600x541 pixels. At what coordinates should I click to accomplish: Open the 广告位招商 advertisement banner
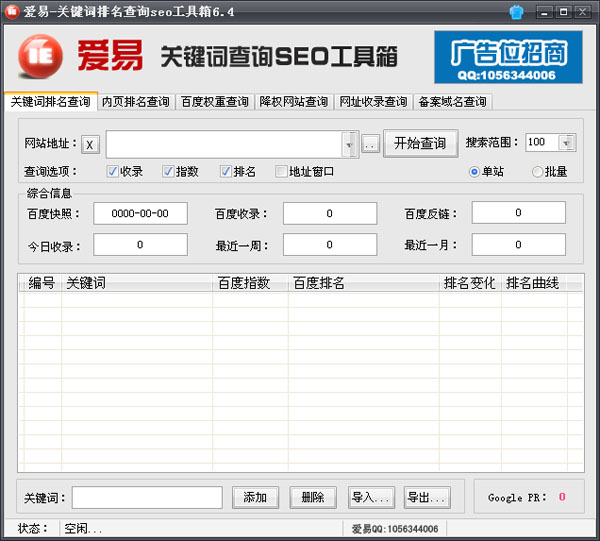[508, 57]
